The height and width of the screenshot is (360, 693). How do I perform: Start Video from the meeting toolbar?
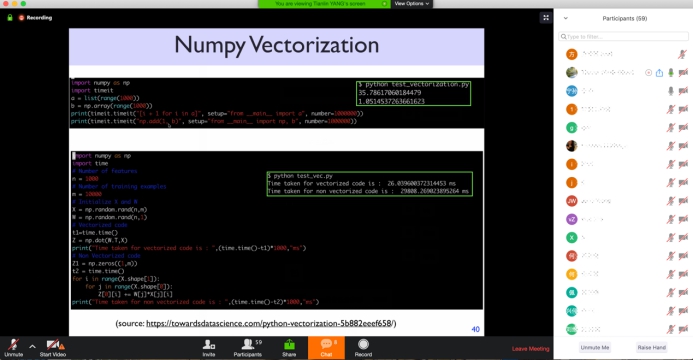pos(53,348)
